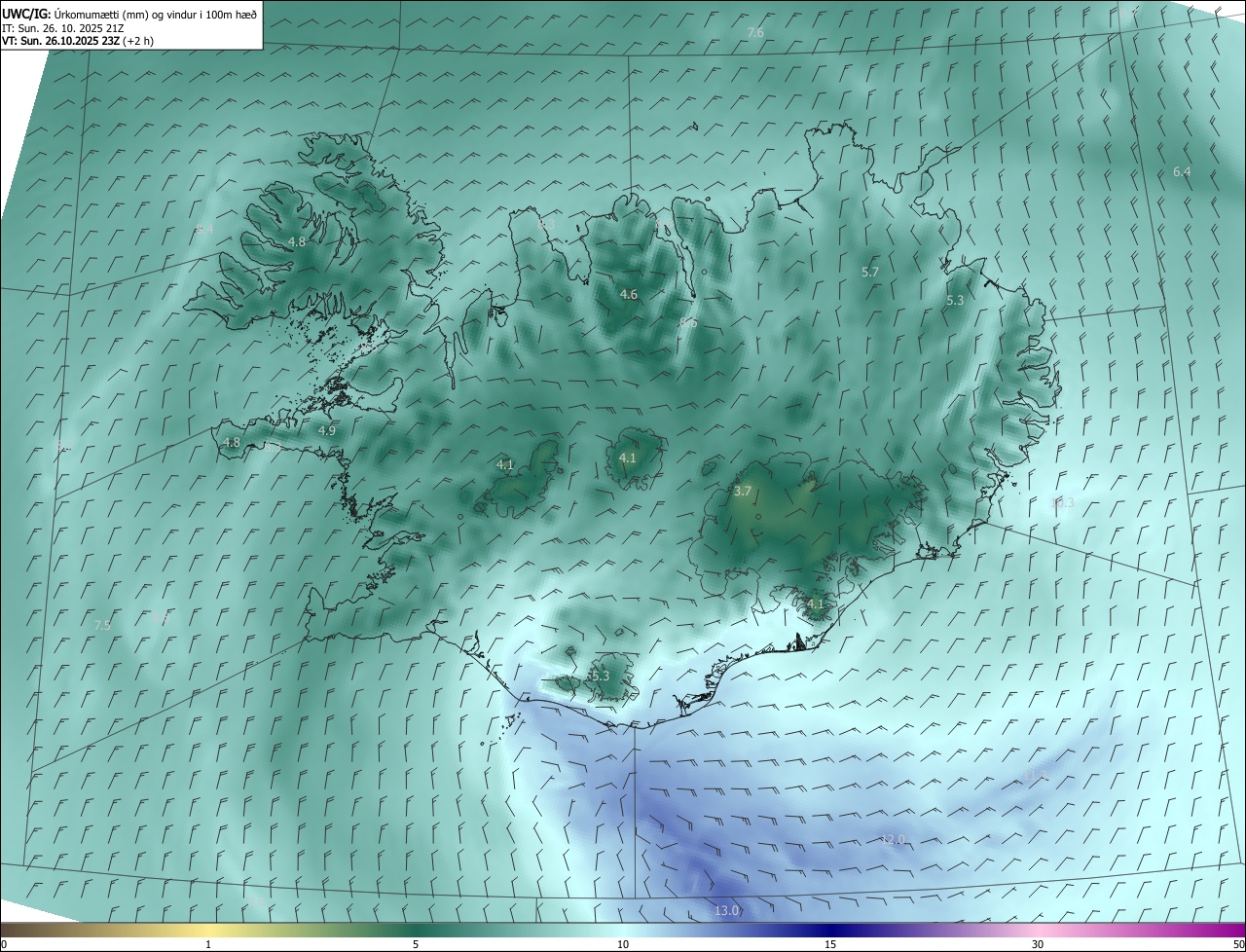Image resolution: width=1246 pixels, height=952 pixels.
Task: Click the map title 'UWC/IG: Úrkomumætti (mm)' line
Action: tap(129, 14)
